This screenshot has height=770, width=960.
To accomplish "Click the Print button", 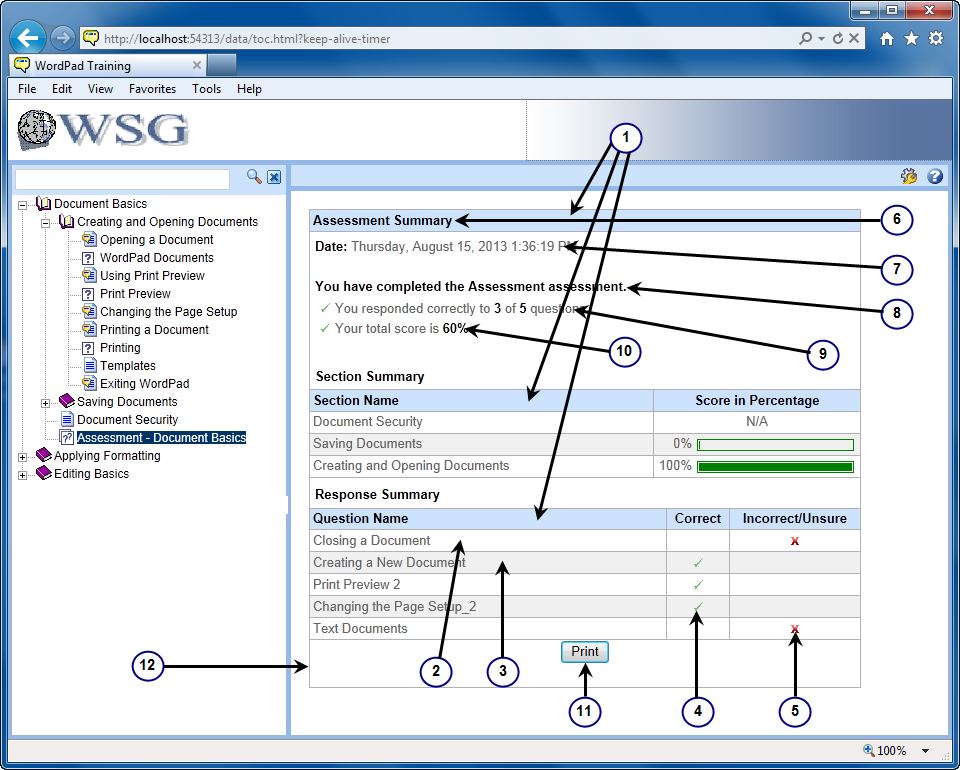I will pos(584,651).
